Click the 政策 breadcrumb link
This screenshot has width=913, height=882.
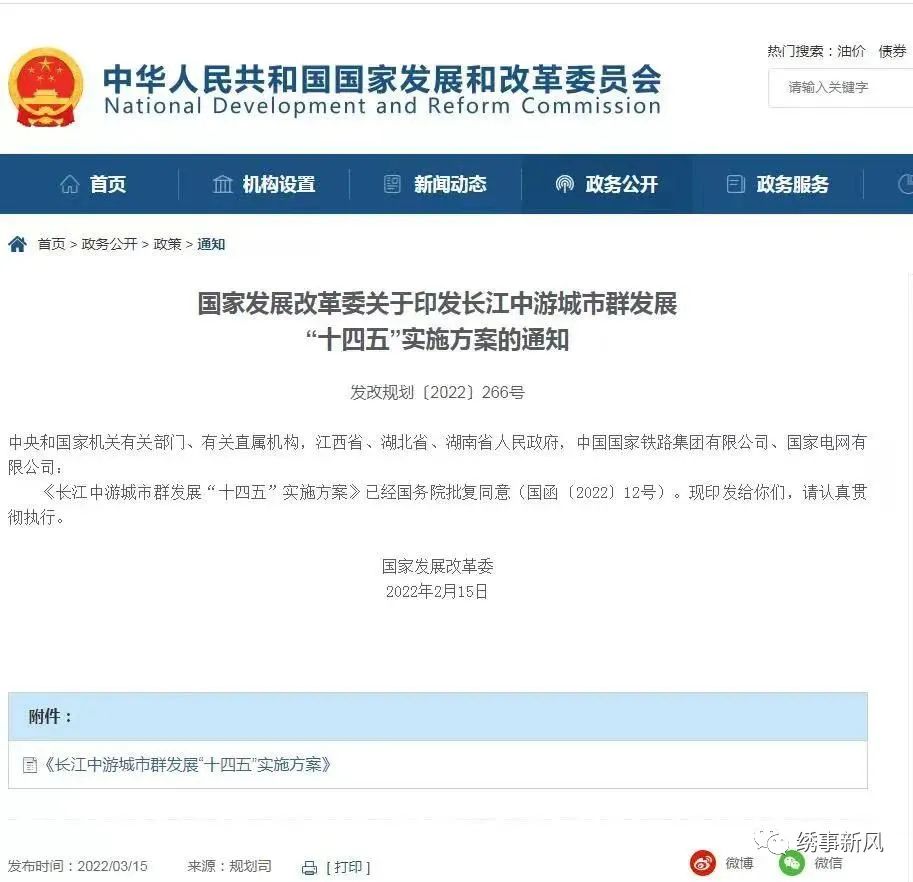pyautogui.click(x=167, y=244)
